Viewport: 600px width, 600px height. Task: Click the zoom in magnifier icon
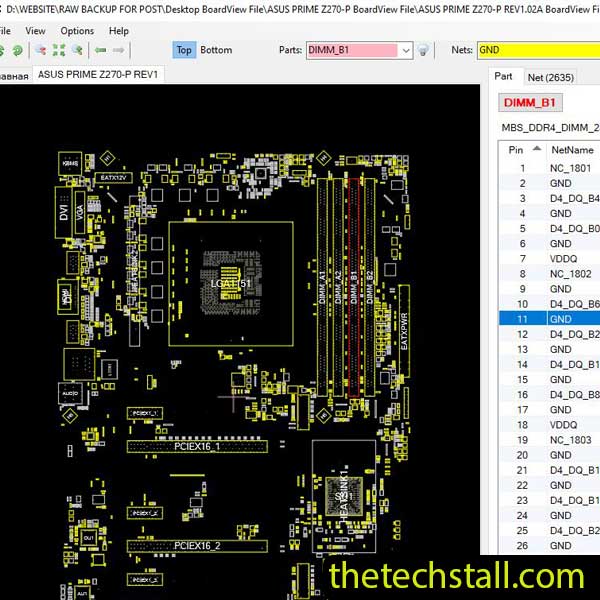pyautogui.click(x=78, y=50)
